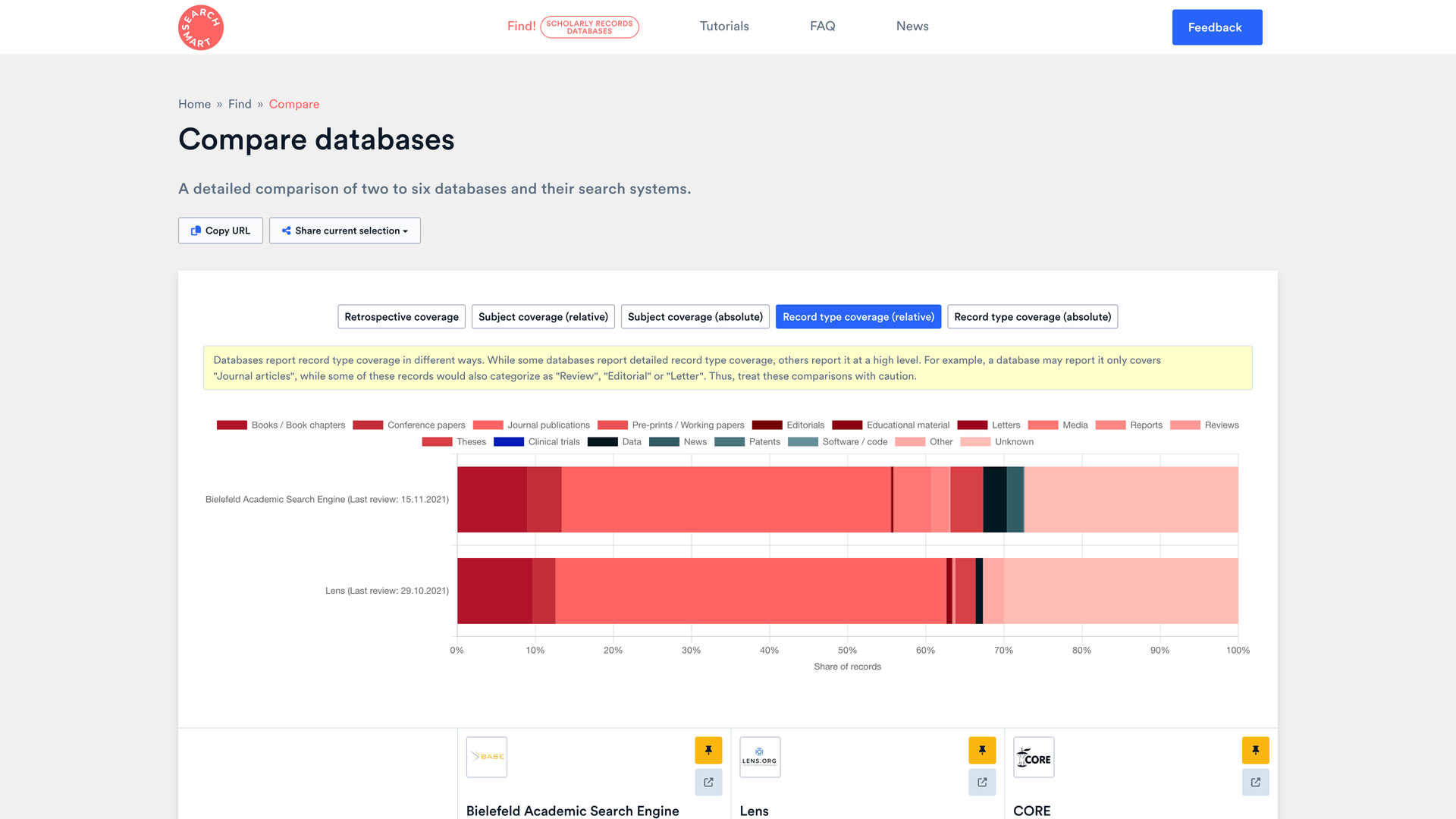Viewport: 1456px width, 819px height.
Task: Pin the Bielefeld Academic Search Engine column
Action: pos(708,750)
